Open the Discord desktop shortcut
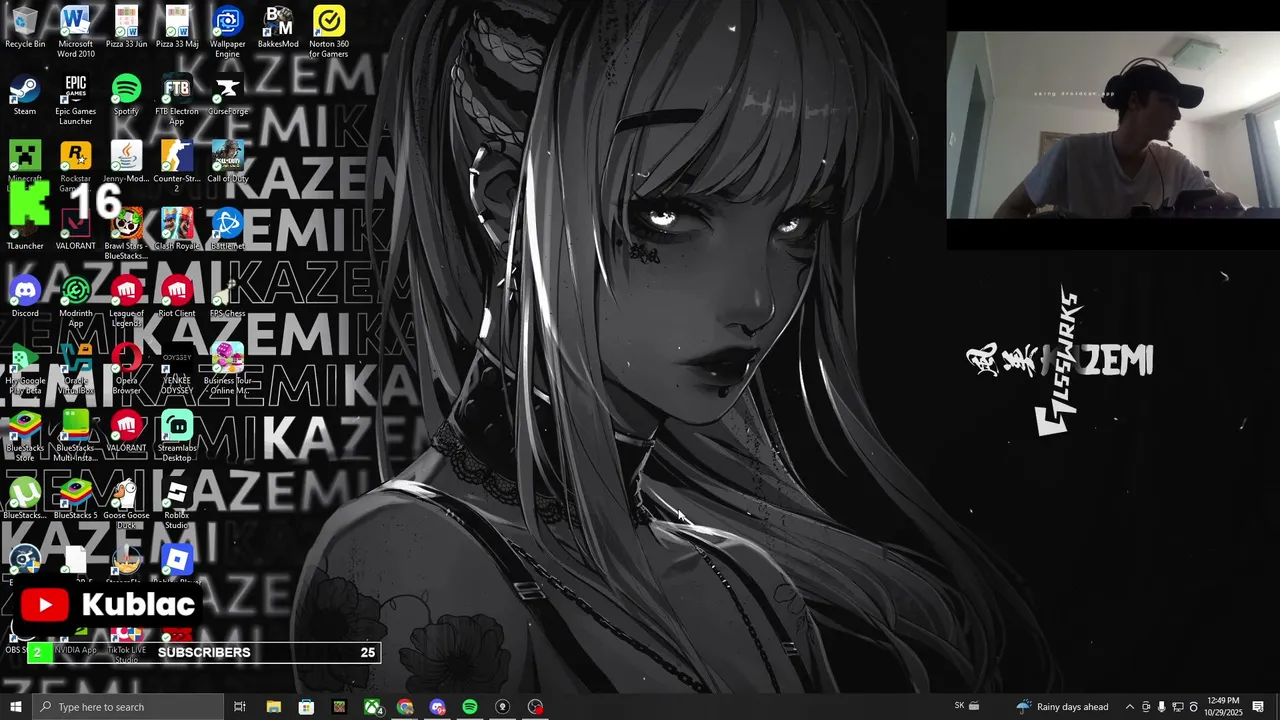Image resolution: width=1280 pixels, height=720 pixels. (25, 297)
